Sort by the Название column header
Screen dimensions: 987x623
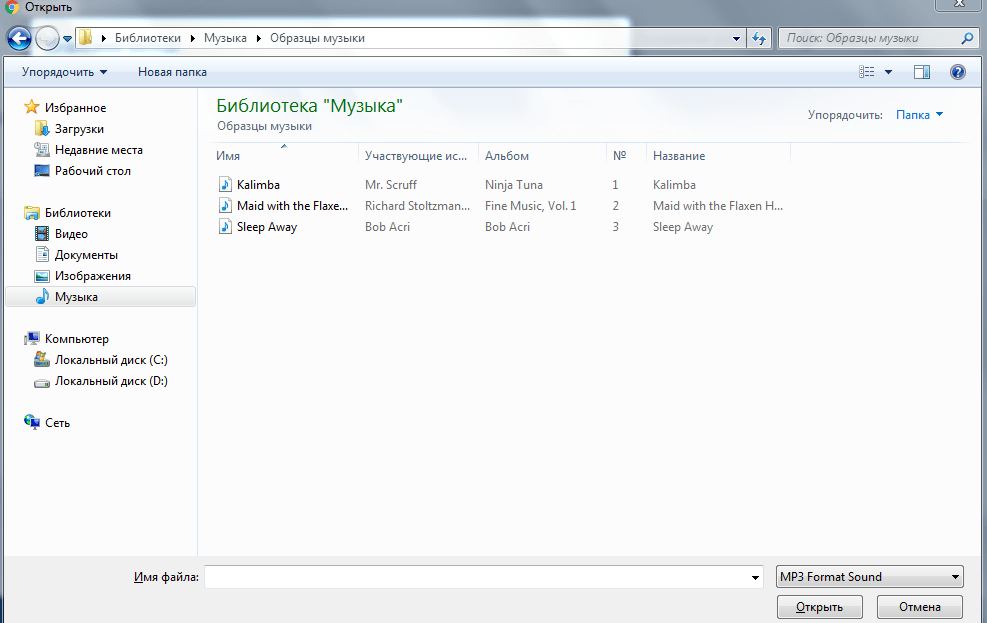718,155
